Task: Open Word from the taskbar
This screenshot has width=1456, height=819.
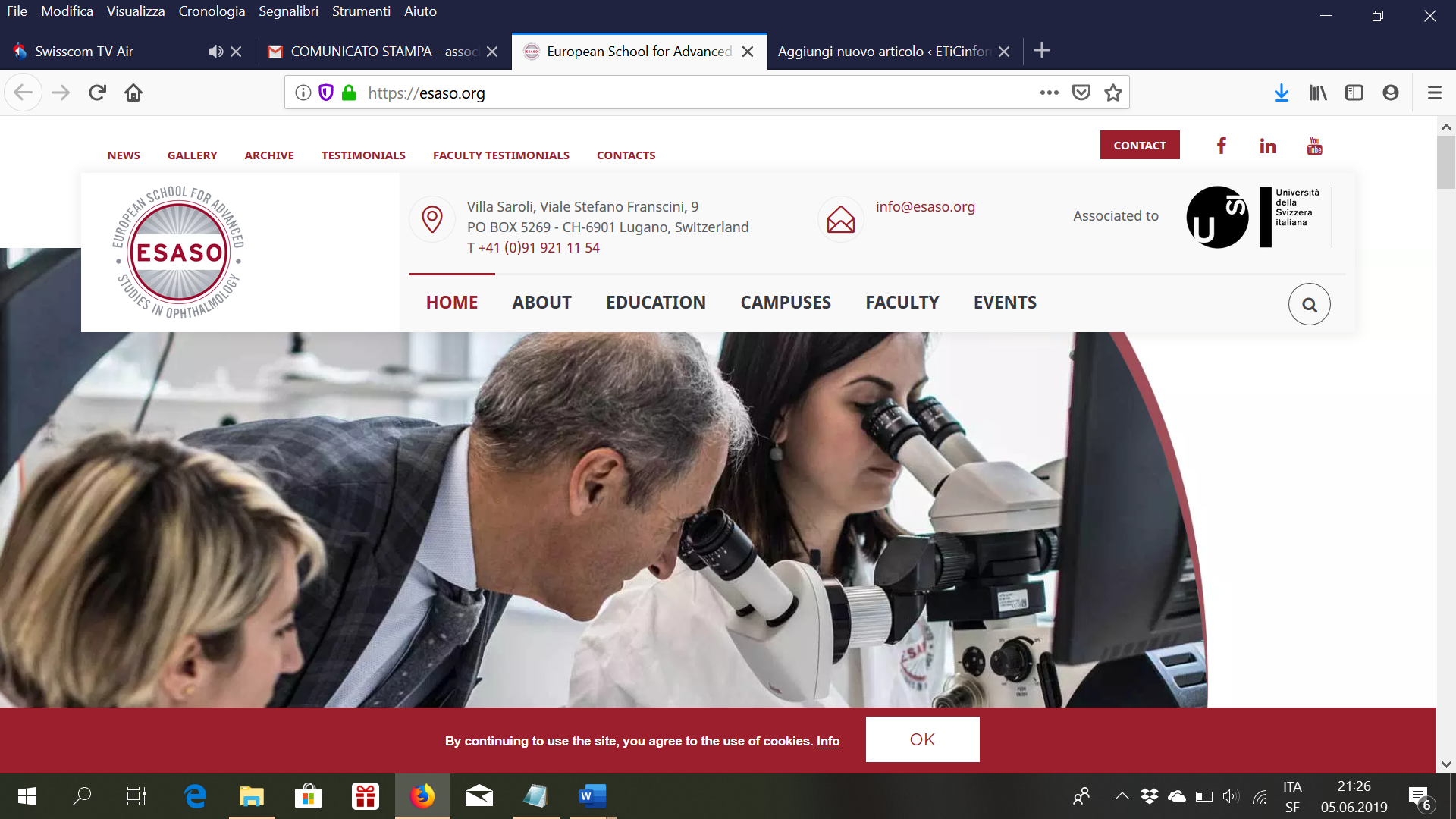Action: (592, 796)
